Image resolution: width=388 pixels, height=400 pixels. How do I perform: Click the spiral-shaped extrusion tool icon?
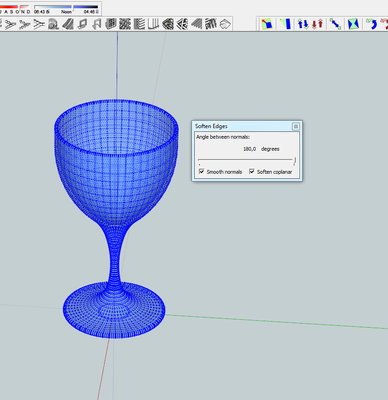coord(53,24)
